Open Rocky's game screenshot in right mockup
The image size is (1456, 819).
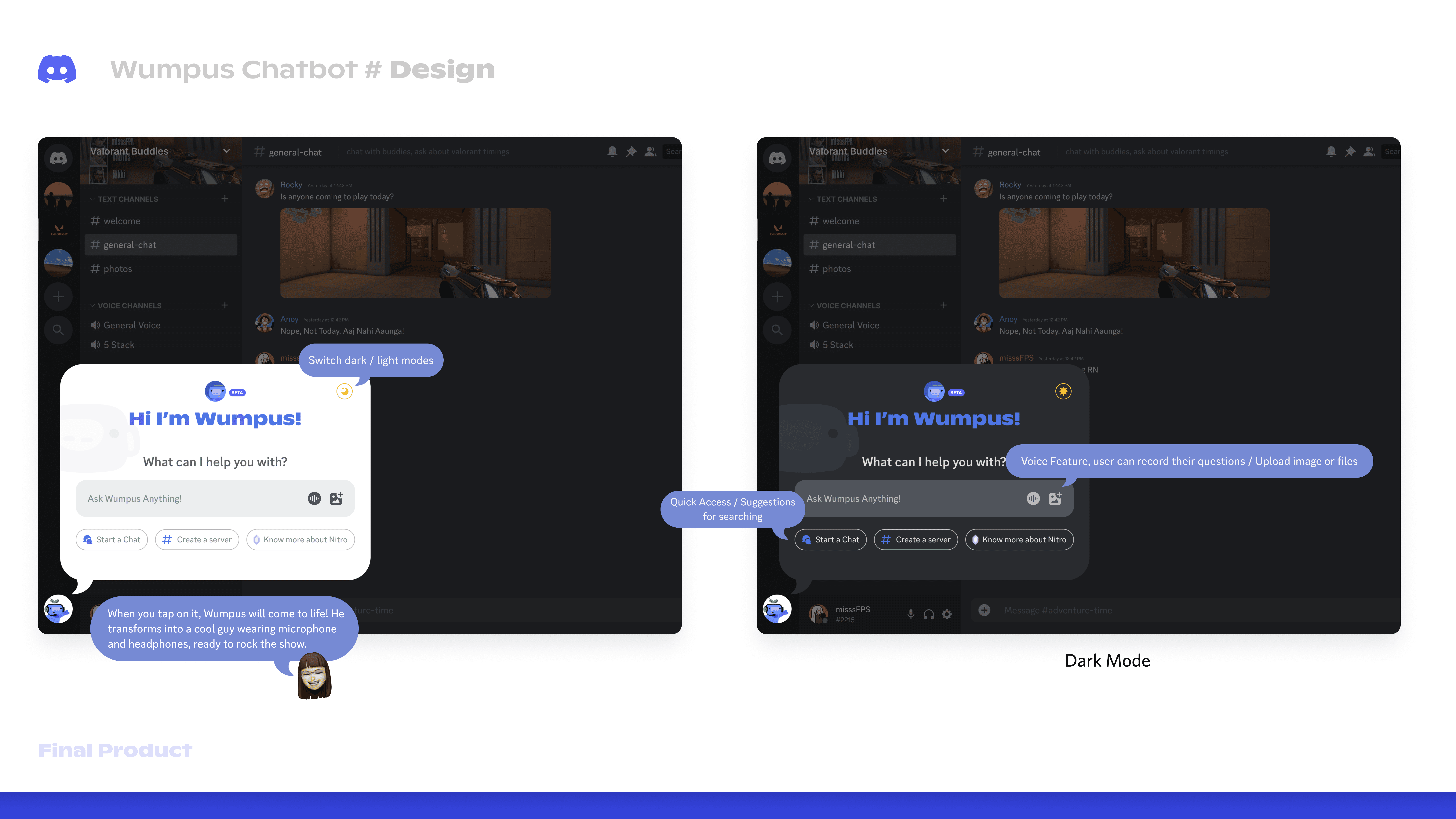(x=1134, y=253)
